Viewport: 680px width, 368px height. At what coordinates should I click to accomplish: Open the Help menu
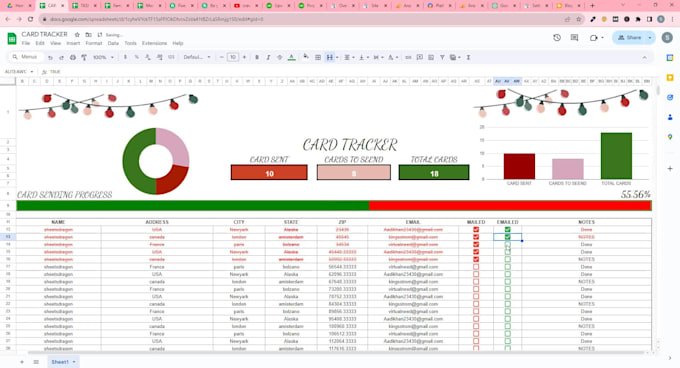point(178,43)
